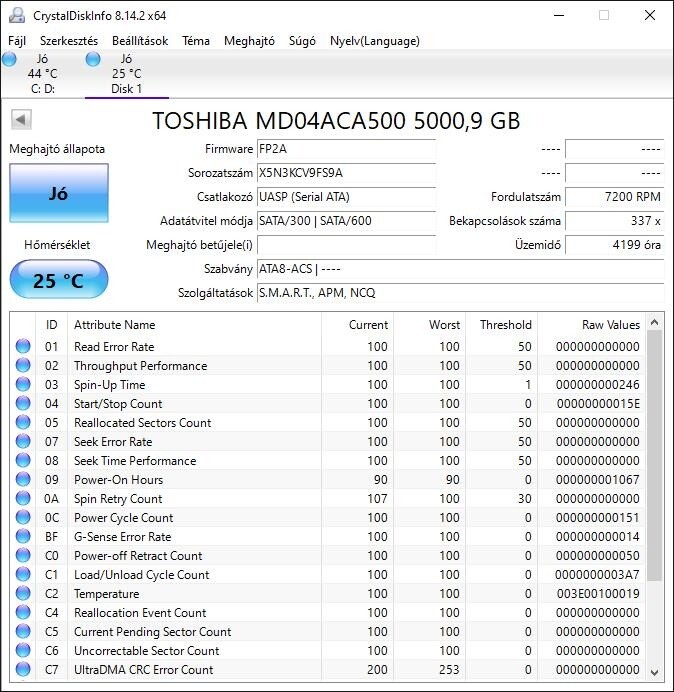Image resolution: width=674 pixels, height=692 pixels.
Task: Click raw value 000000001067 of Power-On Hours
Action: click(x=598, y=480)
